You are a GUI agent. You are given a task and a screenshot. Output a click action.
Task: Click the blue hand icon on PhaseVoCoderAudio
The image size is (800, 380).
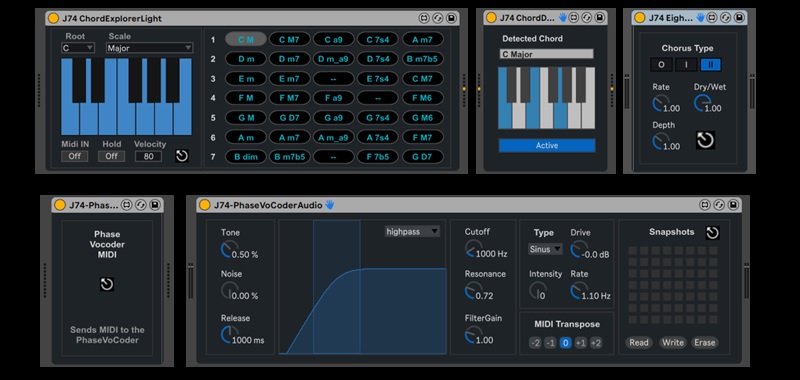click(x=330, y=205)
